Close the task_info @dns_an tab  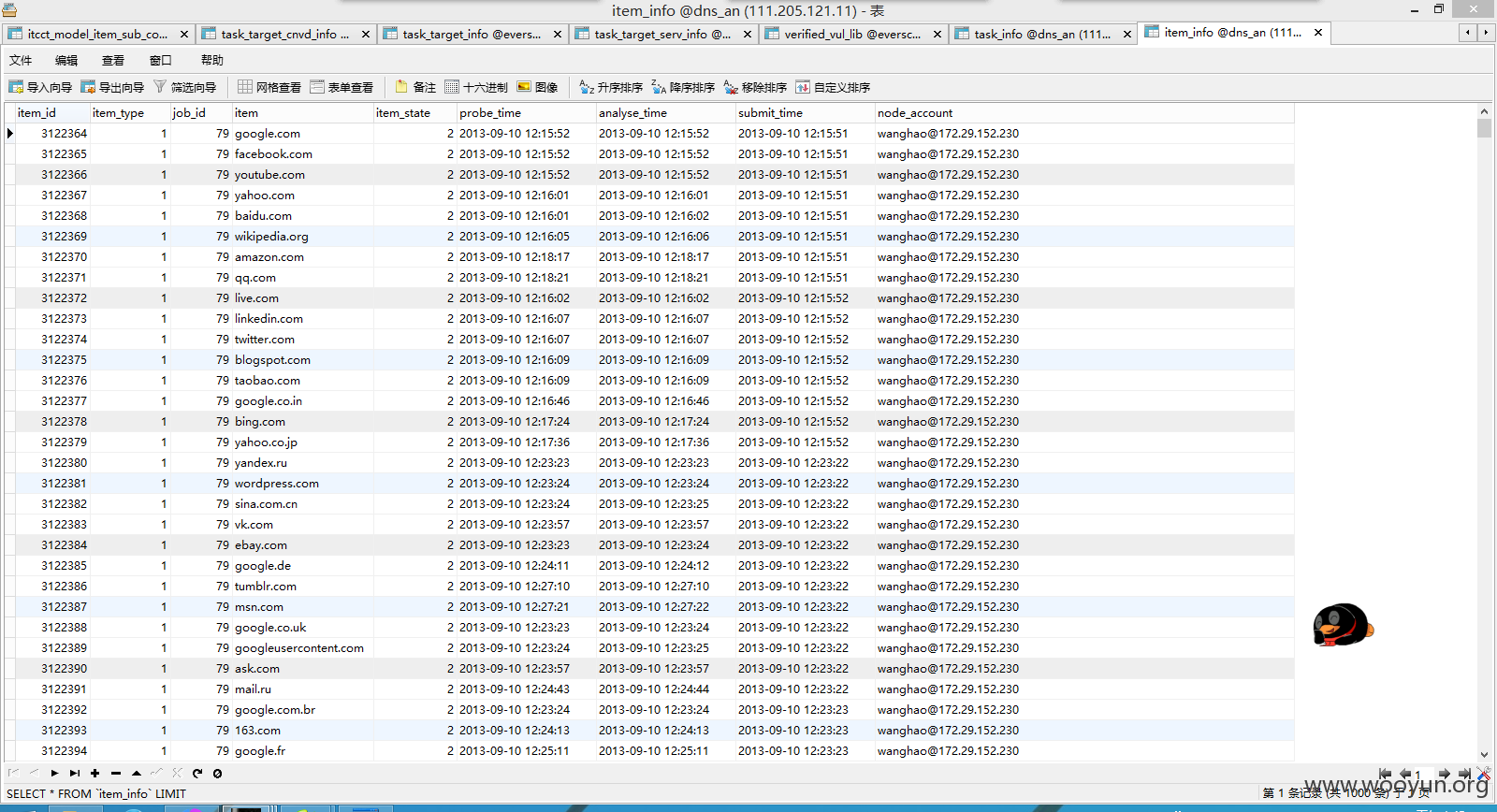click(x=1127, y=34)
